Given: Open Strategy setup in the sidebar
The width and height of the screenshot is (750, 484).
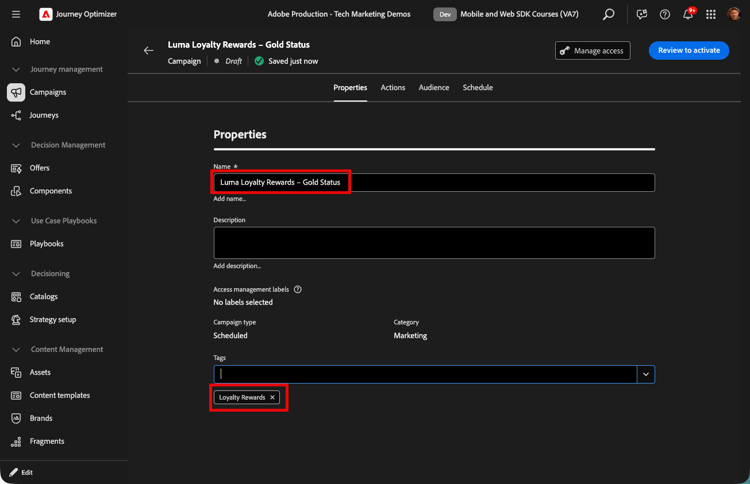Looking at the screenshot, I should (x=53, y=319).
